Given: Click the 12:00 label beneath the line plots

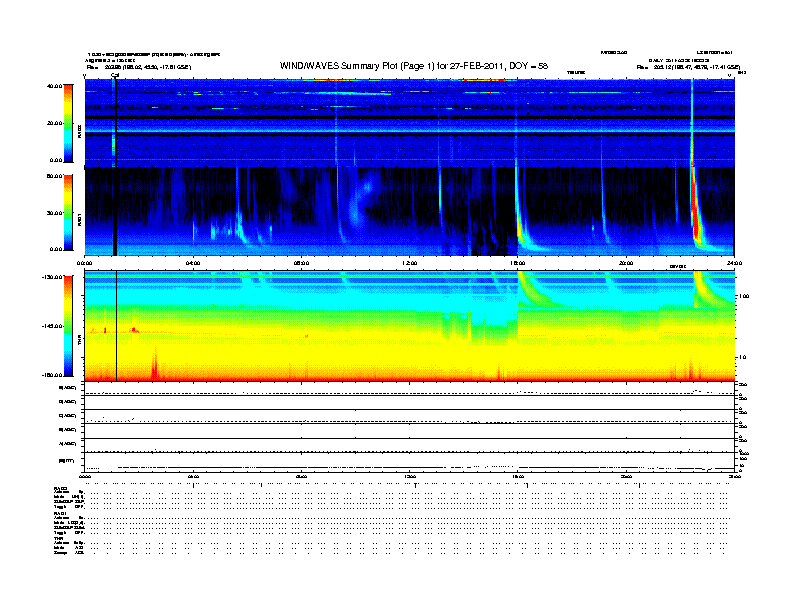Looking at the screenshot, I should (409, 476).
